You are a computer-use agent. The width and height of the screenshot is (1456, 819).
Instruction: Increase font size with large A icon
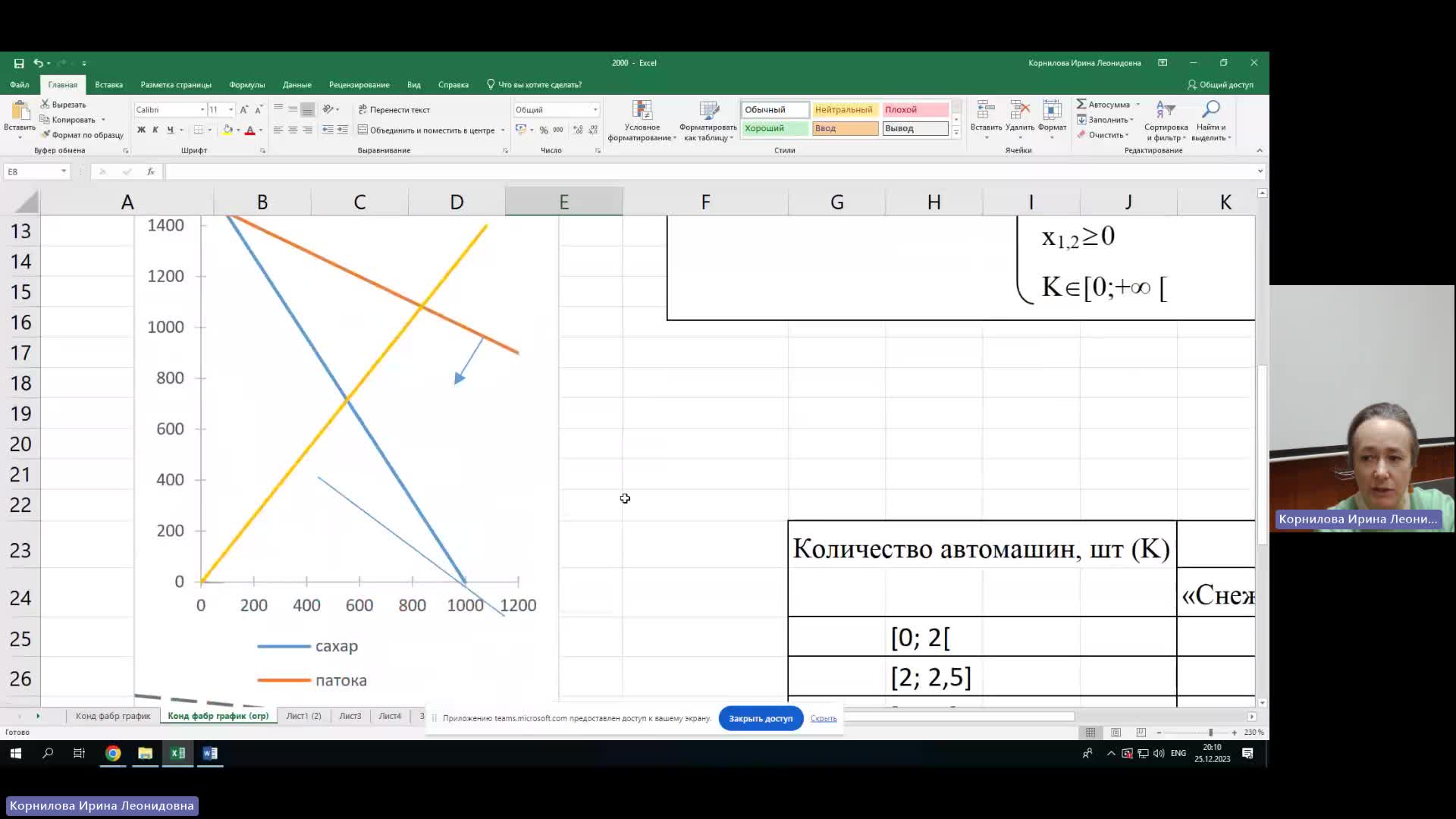tap(243, 109)
